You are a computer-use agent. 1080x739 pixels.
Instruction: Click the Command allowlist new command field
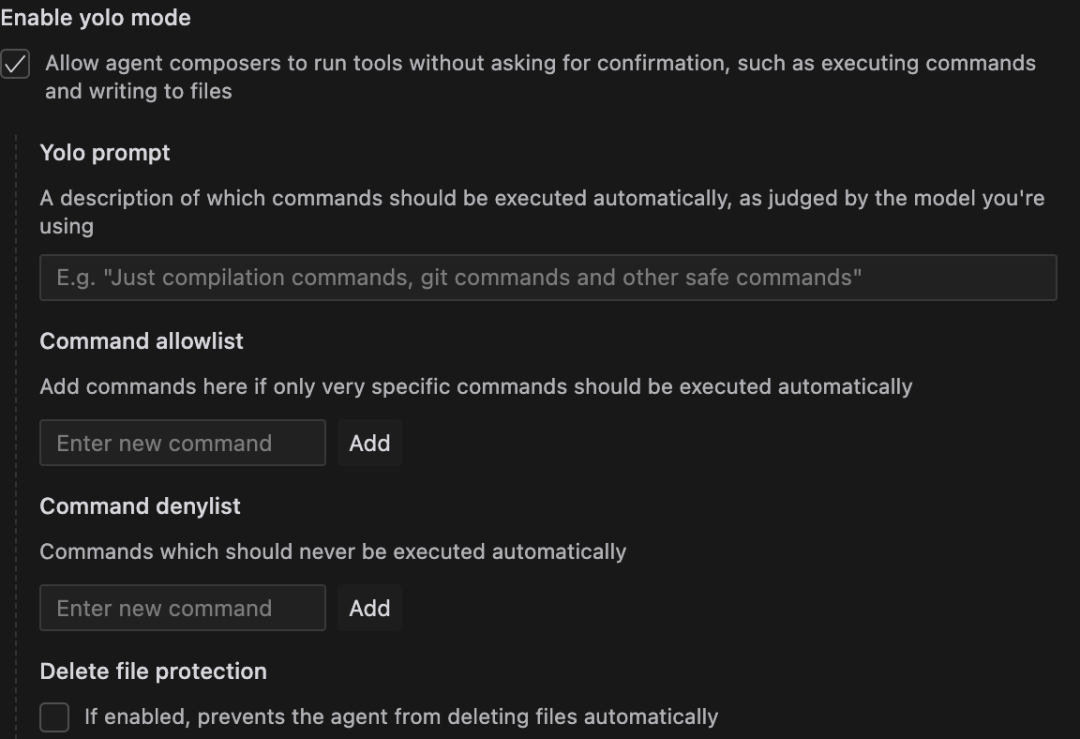183,443
